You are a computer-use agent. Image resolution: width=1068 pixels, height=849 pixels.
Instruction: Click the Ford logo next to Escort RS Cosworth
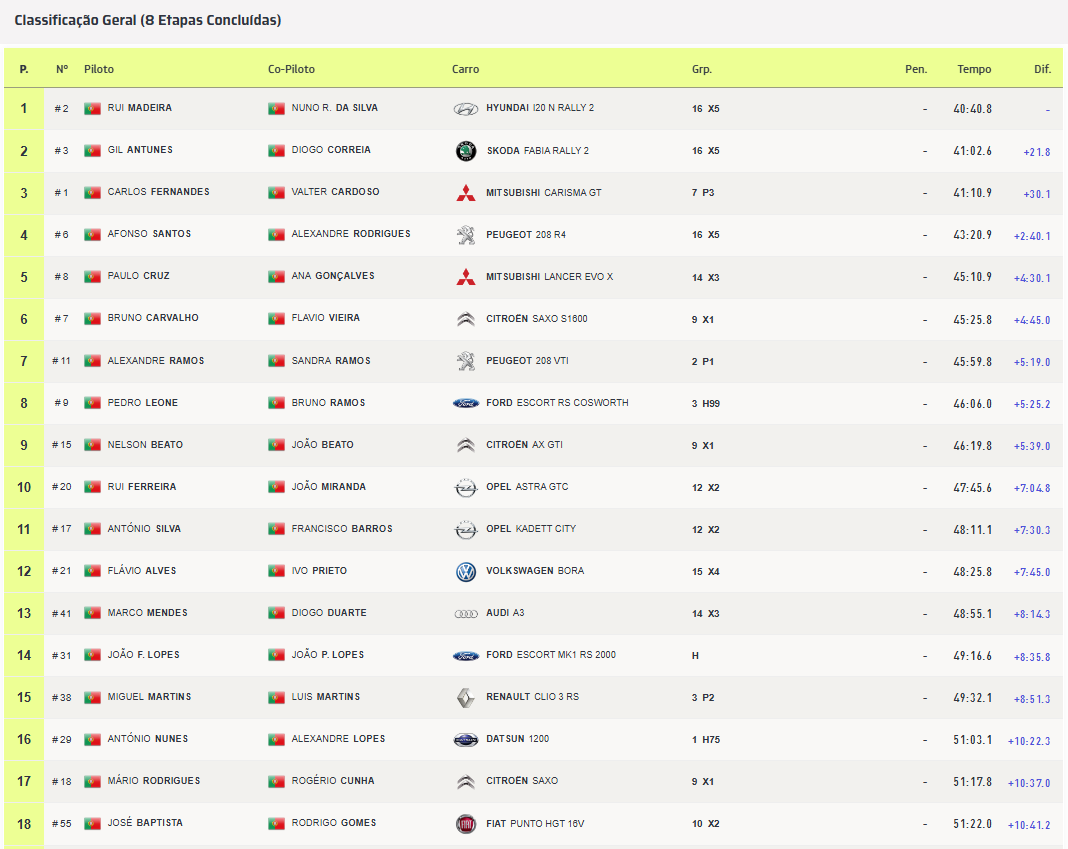point(466,403)
